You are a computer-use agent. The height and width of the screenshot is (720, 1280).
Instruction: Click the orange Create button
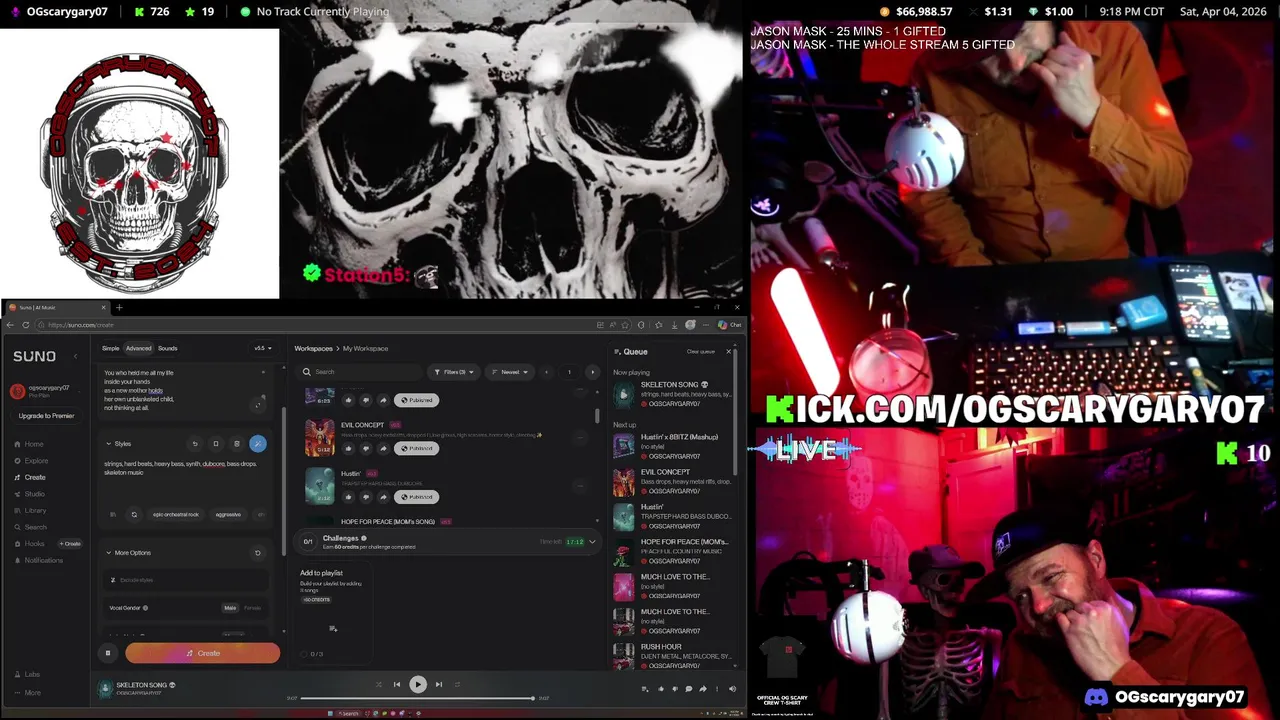[203, 653]
